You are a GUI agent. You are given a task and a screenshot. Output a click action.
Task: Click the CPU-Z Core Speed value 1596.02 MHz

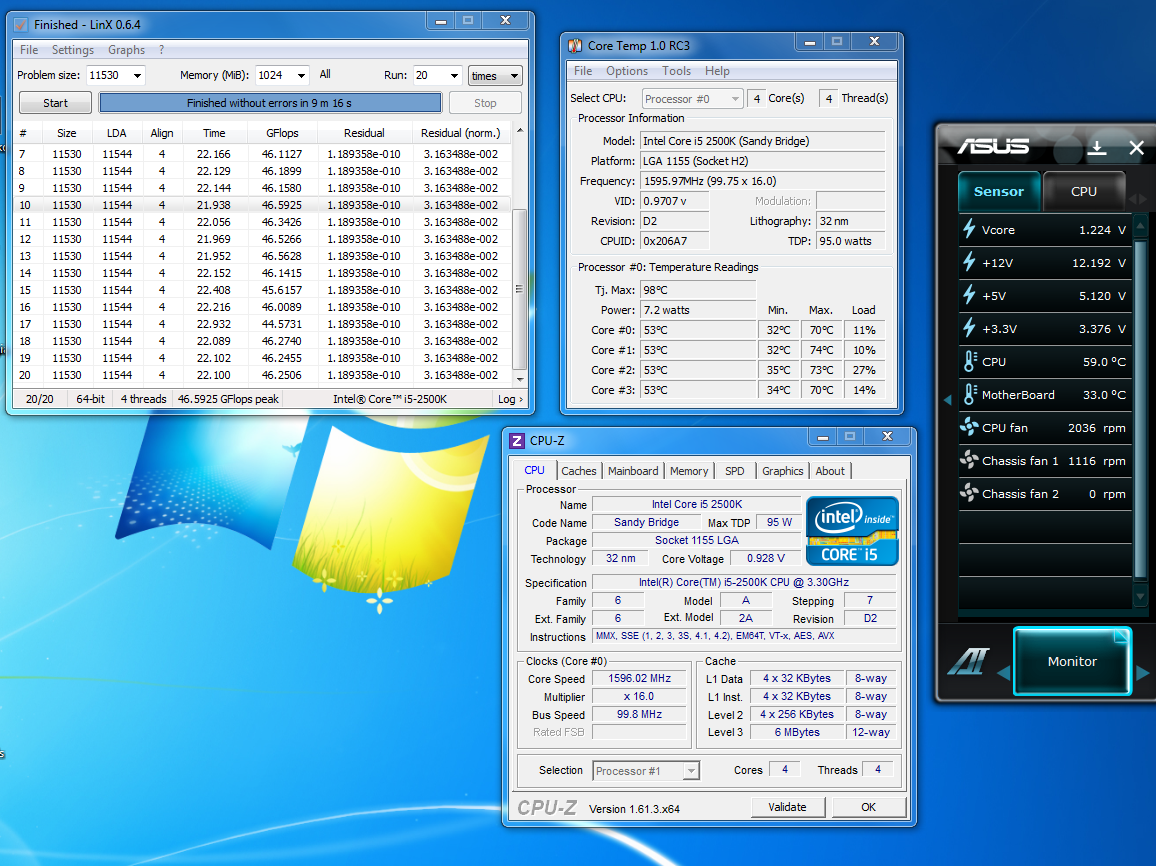639,679
